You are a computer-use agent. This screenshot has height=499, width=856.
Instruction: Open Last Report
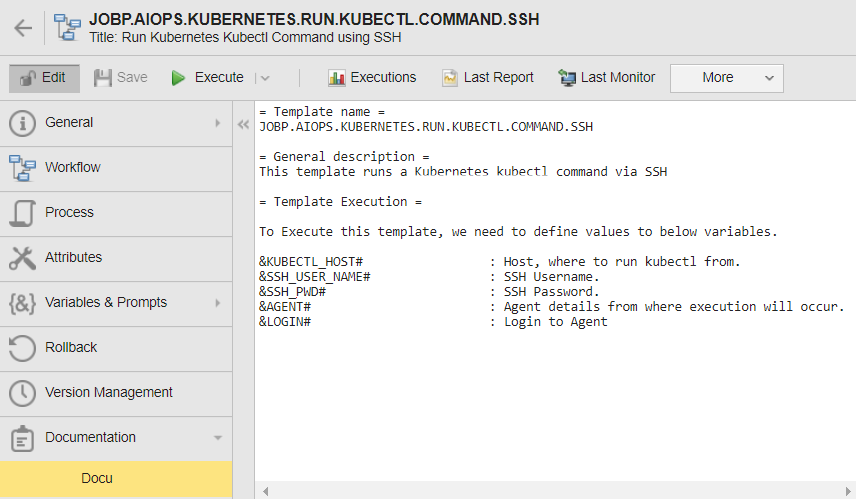[488, 78]
